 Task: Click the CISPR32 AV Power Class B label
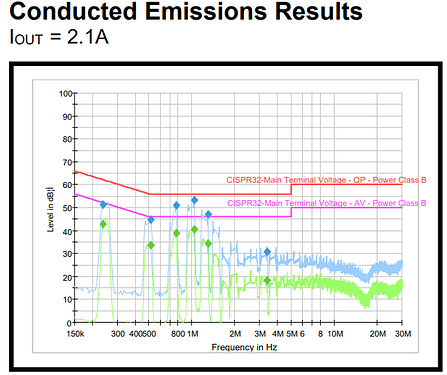tap(327, 203)
